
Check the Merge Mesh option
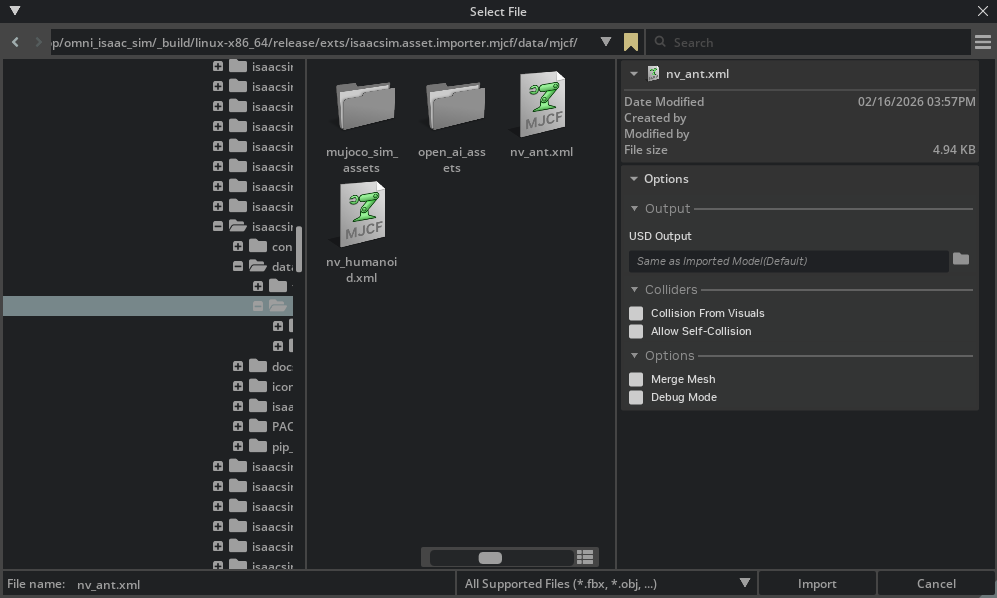(x=636, y=379)
